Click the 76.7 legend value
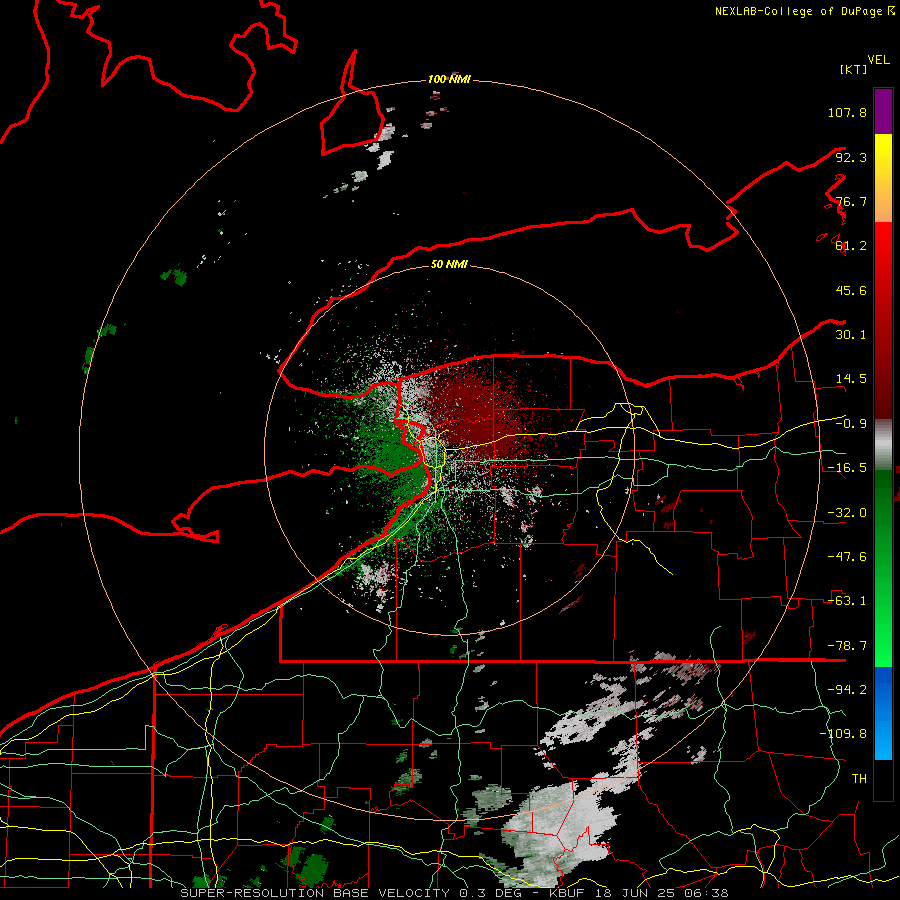The width and height of the screenshot is (900, 900). 851,201
